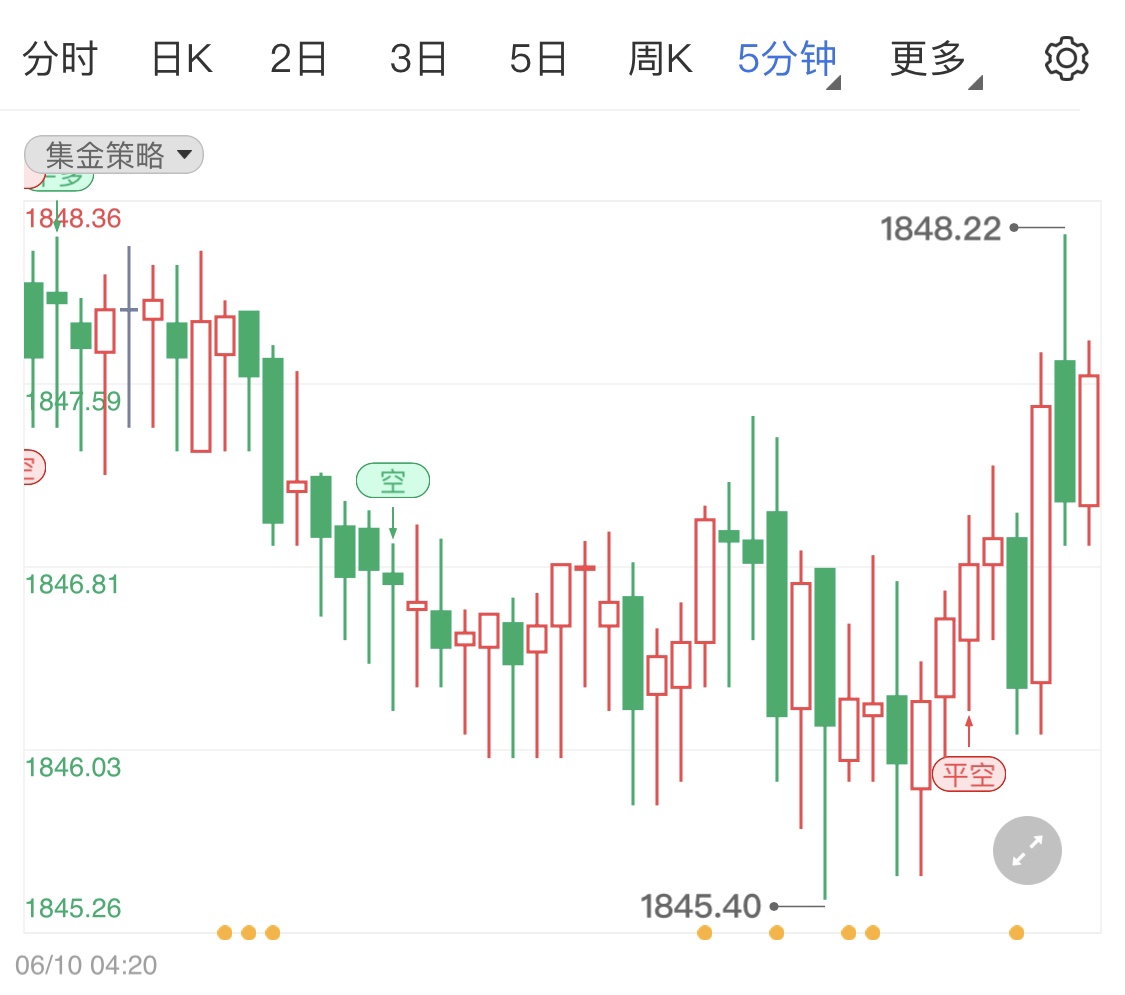Open the 5分钟 interval dropdown
Image resolution: width=1125 pixels, height=995 pixels.
[789, 60]
